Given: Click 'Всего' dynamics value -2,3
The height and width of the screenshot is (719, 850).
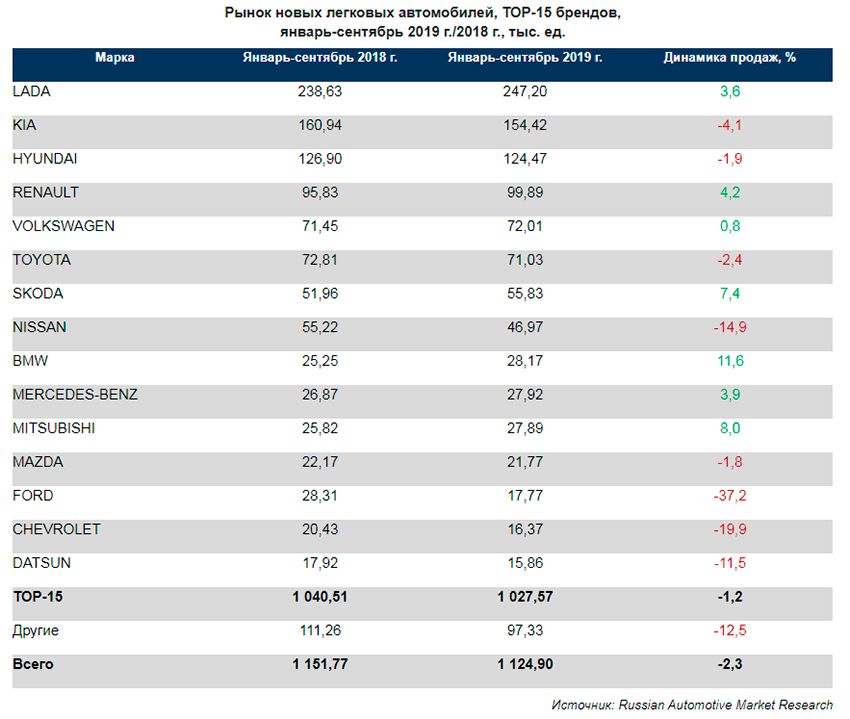Looking at the screenshot, I should pyautogui.click(x=730, y=664).
